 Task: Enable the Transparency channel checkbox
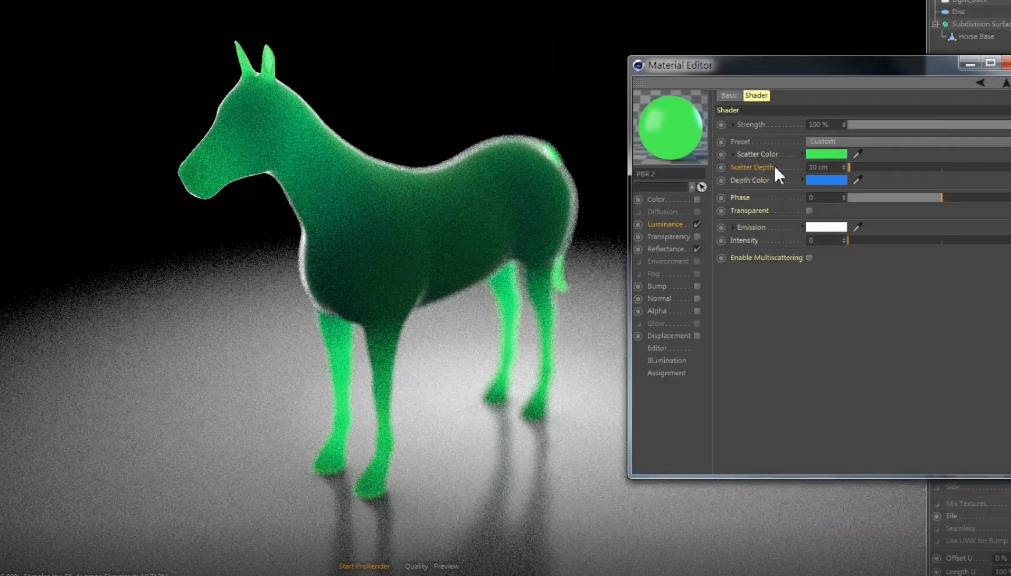pyautogui.click(x=697, y=237)
